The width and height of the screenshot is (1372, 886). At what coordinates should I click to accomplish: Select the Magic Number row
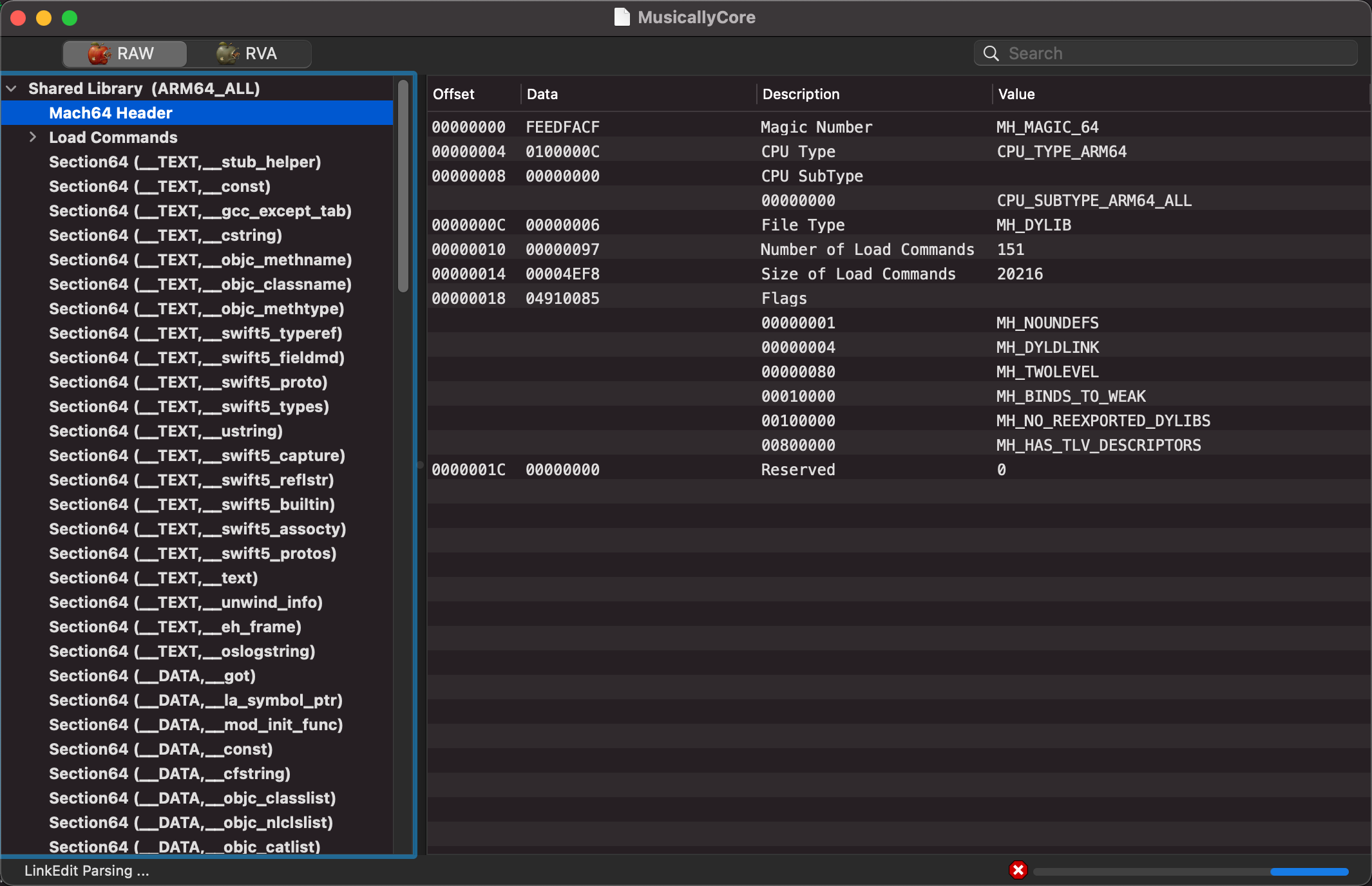[x=899, y=127]
